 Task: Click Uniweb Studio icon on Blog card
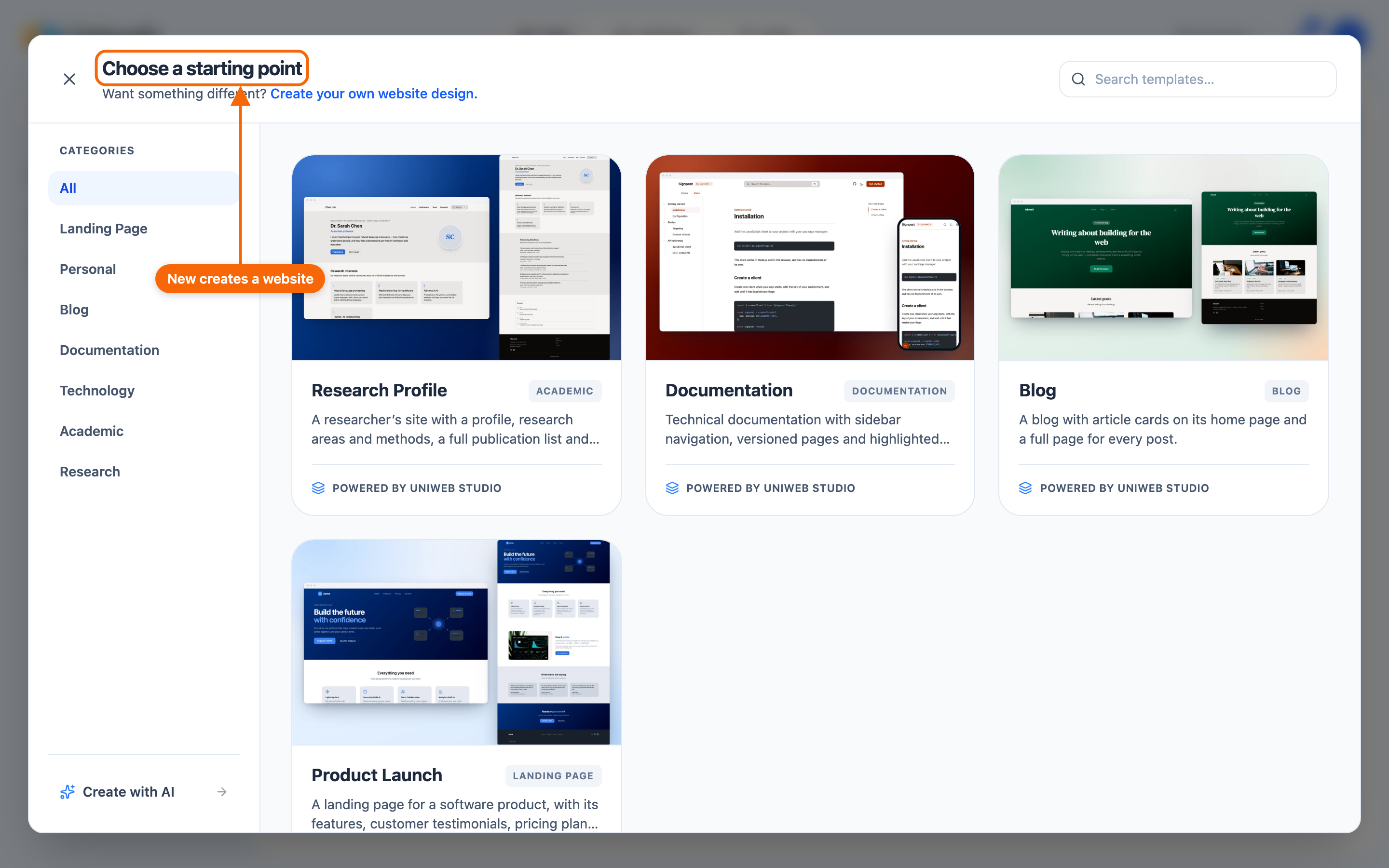(x=1026, y=488)
